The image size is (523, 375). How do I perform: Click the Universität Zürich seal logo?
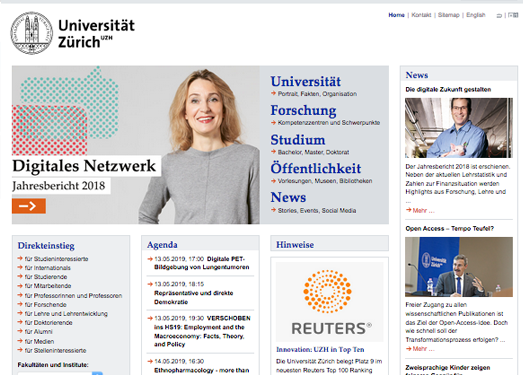(x=31, y=33)
